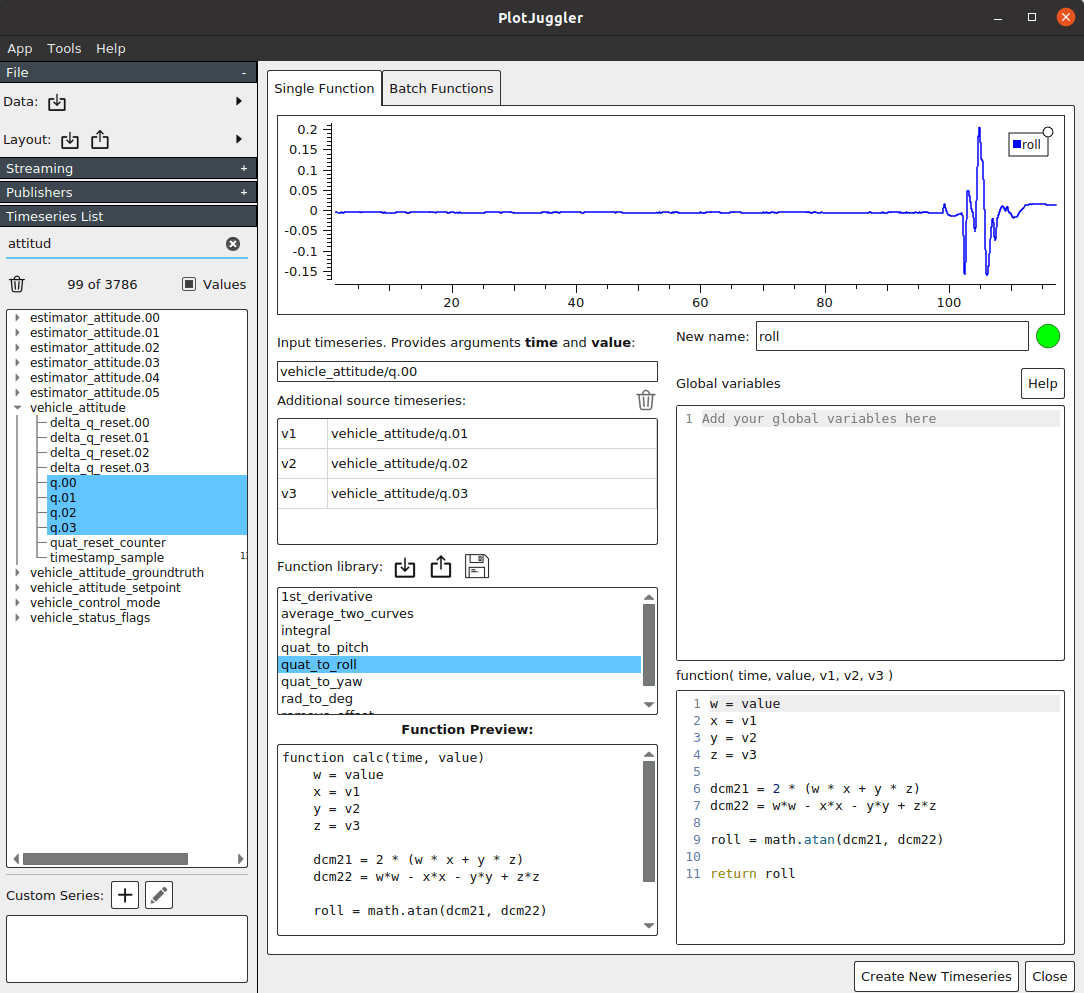Import functions via the Function library download icon
This screenshot has height=993, width=1084.
coord(405,567)
